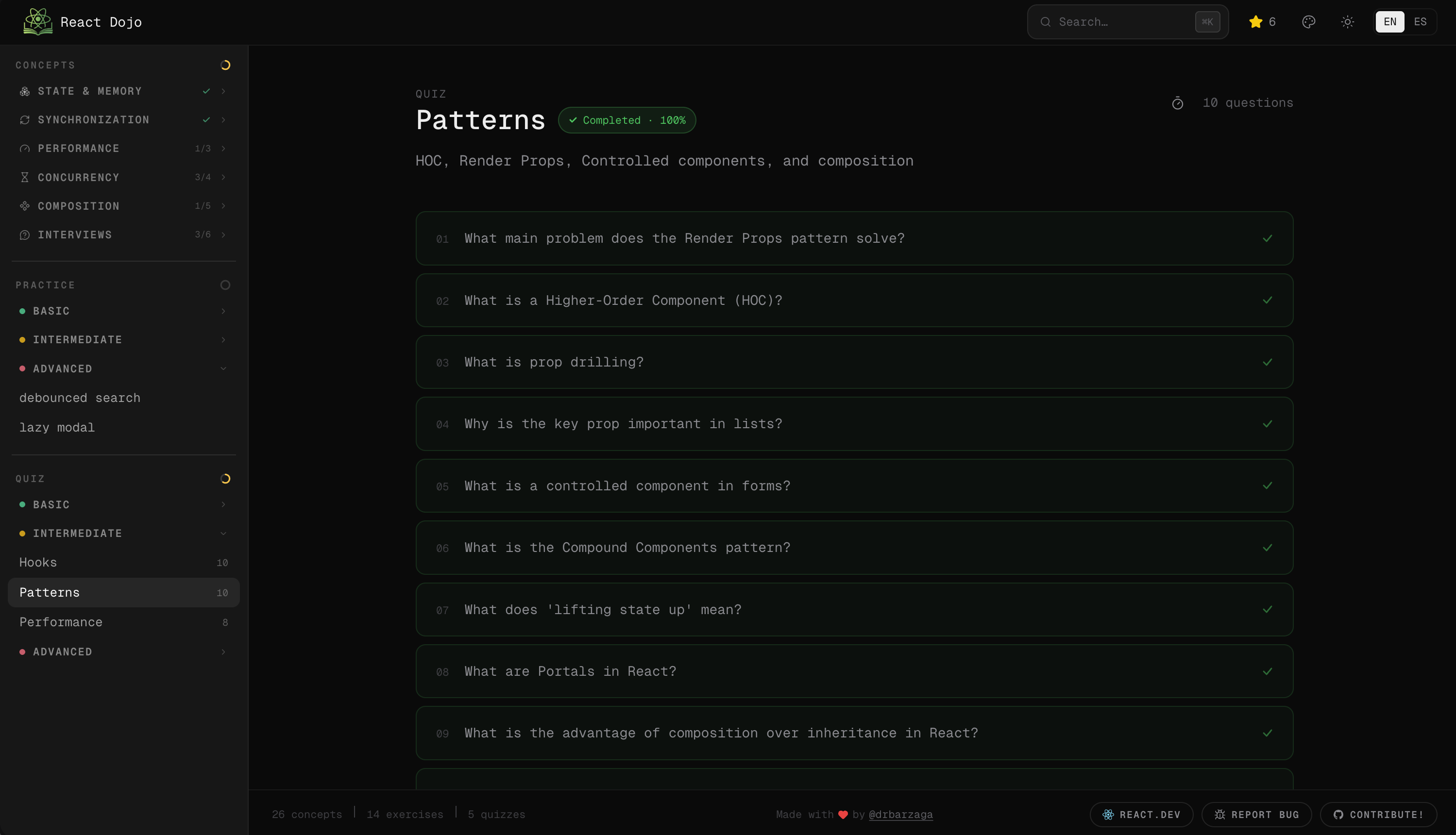The image size is (1456, 835).
Task: Click the Completed 100% badge
Action: pyautogui.click(x=627, y=120)
